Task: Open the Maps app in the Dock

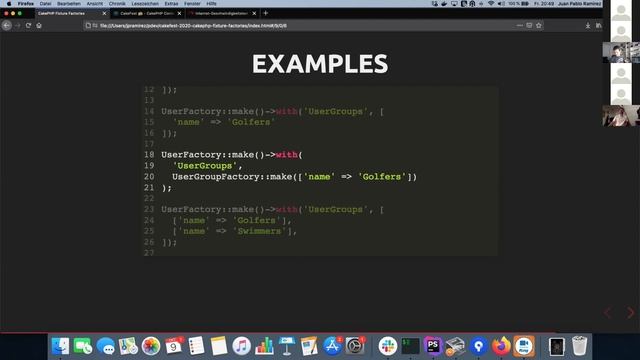Action: pyautogui.click(x=128, y=346)
